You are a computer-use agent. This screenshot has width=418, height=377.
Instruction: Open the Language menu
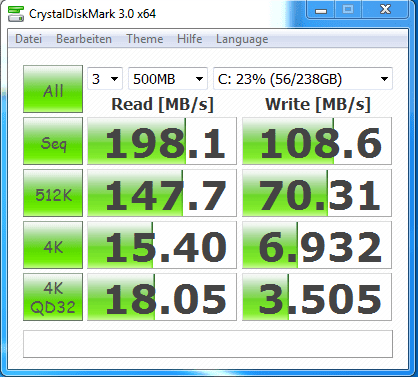point(242,39)
